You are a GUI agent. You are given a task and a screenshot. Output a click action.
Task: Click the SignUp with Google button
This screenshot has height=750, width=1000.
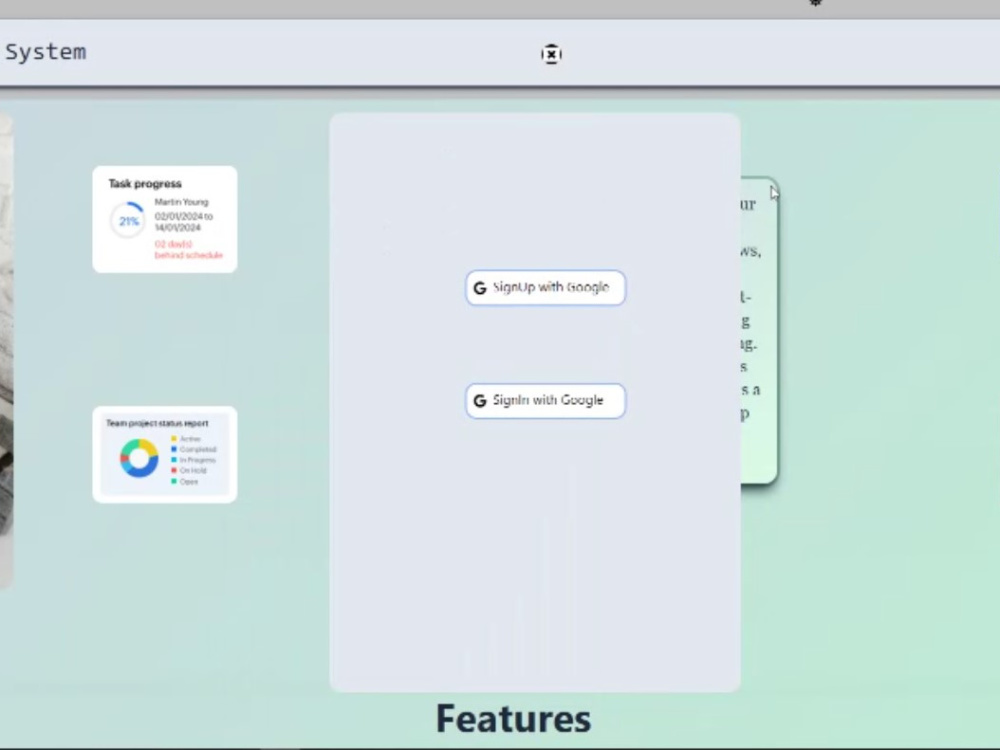(545, 288)
